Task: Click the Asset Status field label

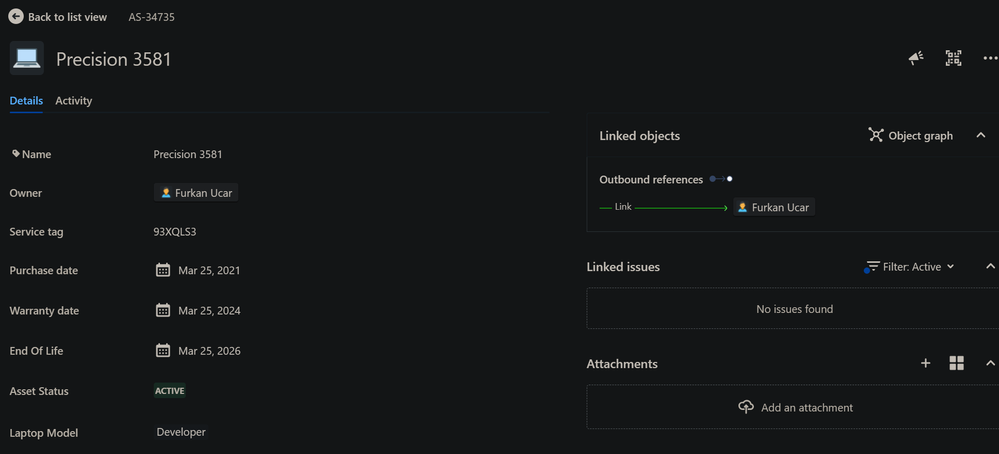Action: pos(38,391)
